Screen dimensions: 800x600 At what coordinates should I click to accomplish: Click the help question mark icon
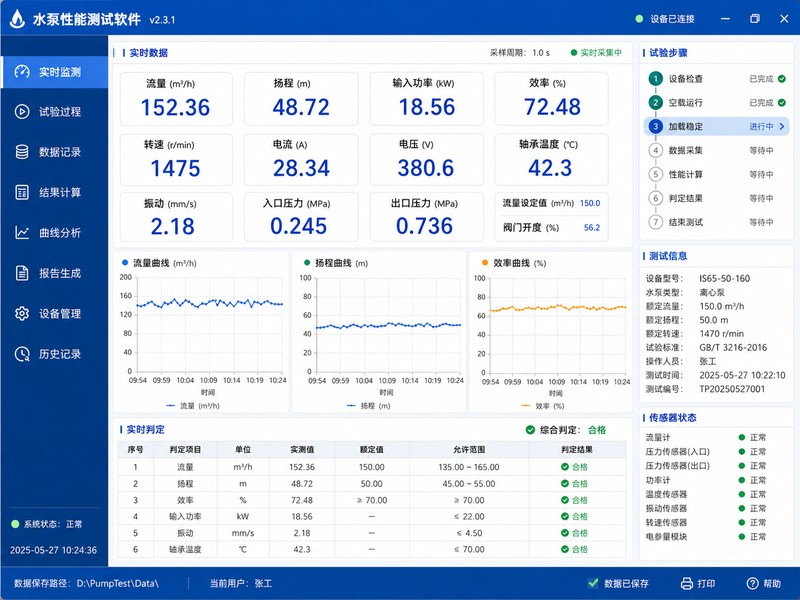[x=752, y=583]
